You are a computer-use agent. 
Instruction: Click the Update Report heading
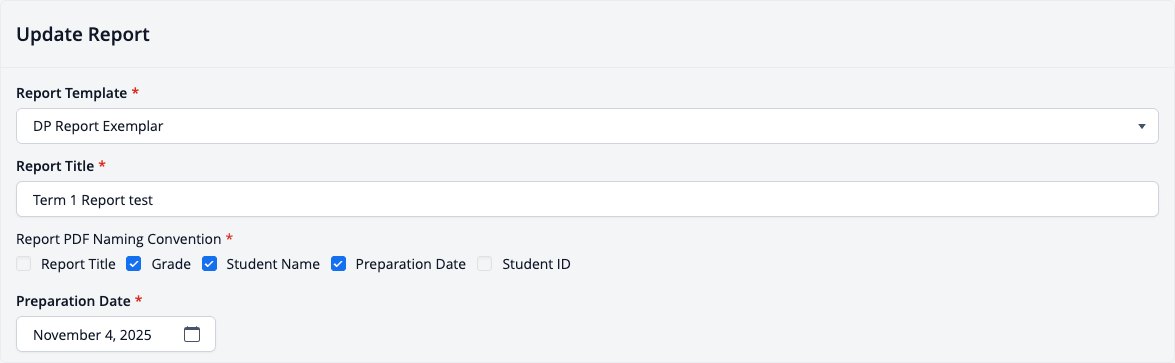pos(82,34)
